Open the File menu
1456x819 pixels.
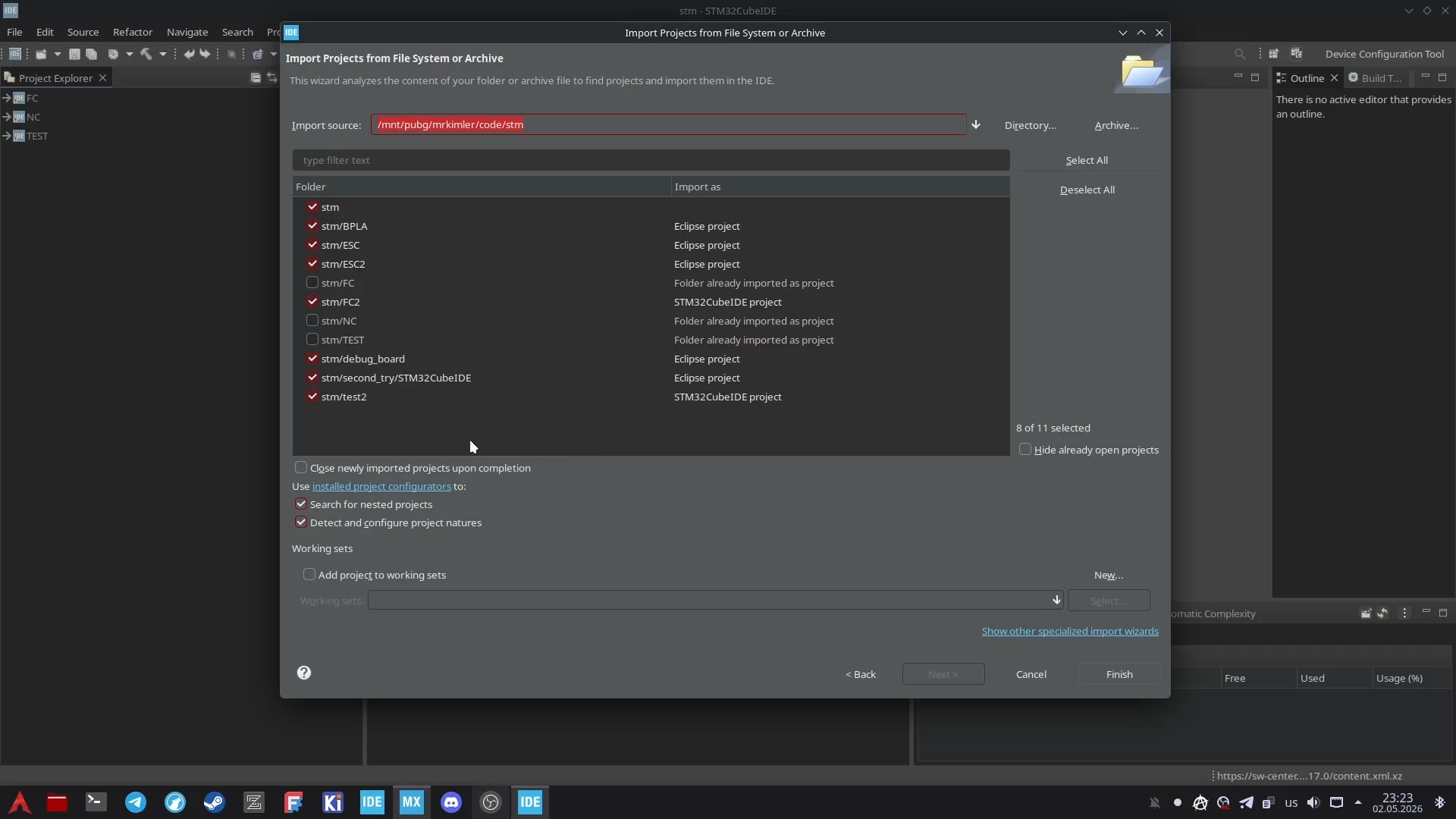coord(14,32)
